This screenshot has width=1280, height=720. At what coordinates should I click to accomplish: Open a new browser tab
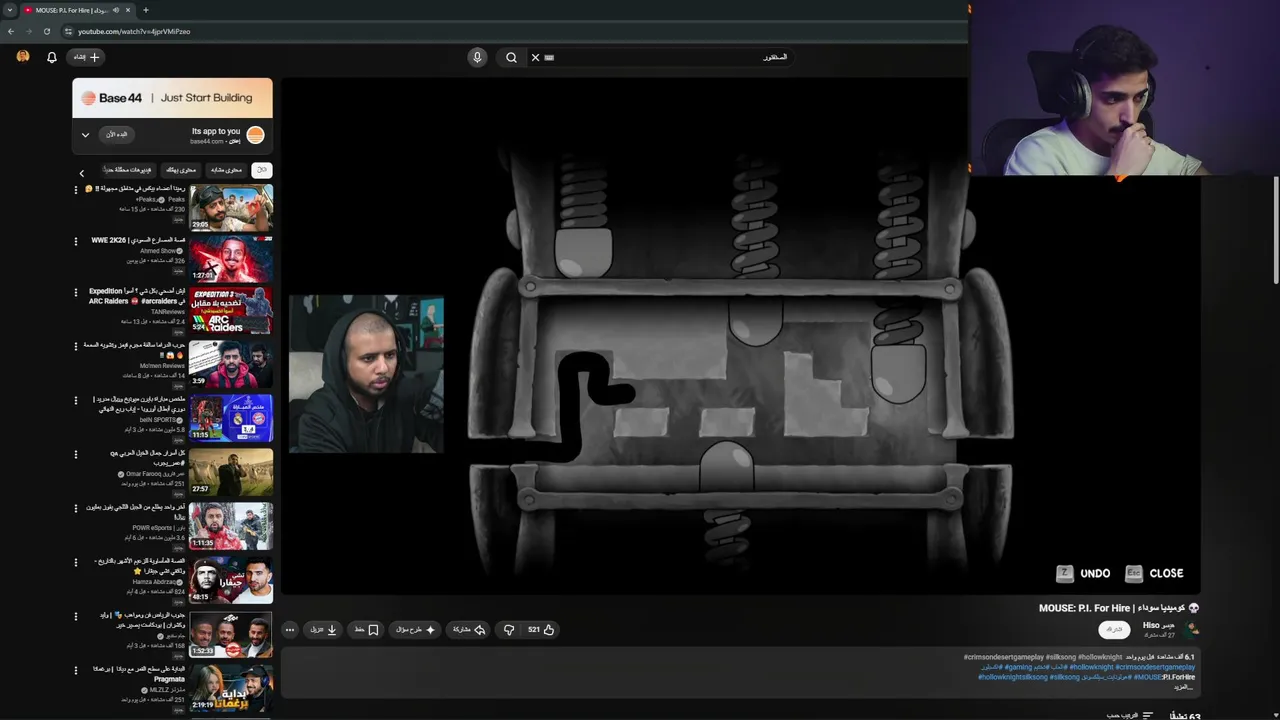point(145,10)
